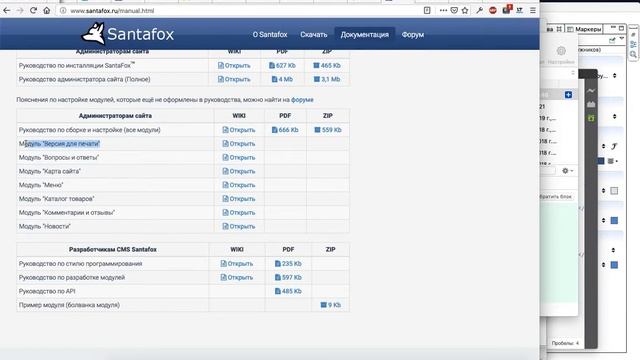The height and width of the screenshot is (360, 640).
Task: Open the browser home page
Action: tap(47, 11)
